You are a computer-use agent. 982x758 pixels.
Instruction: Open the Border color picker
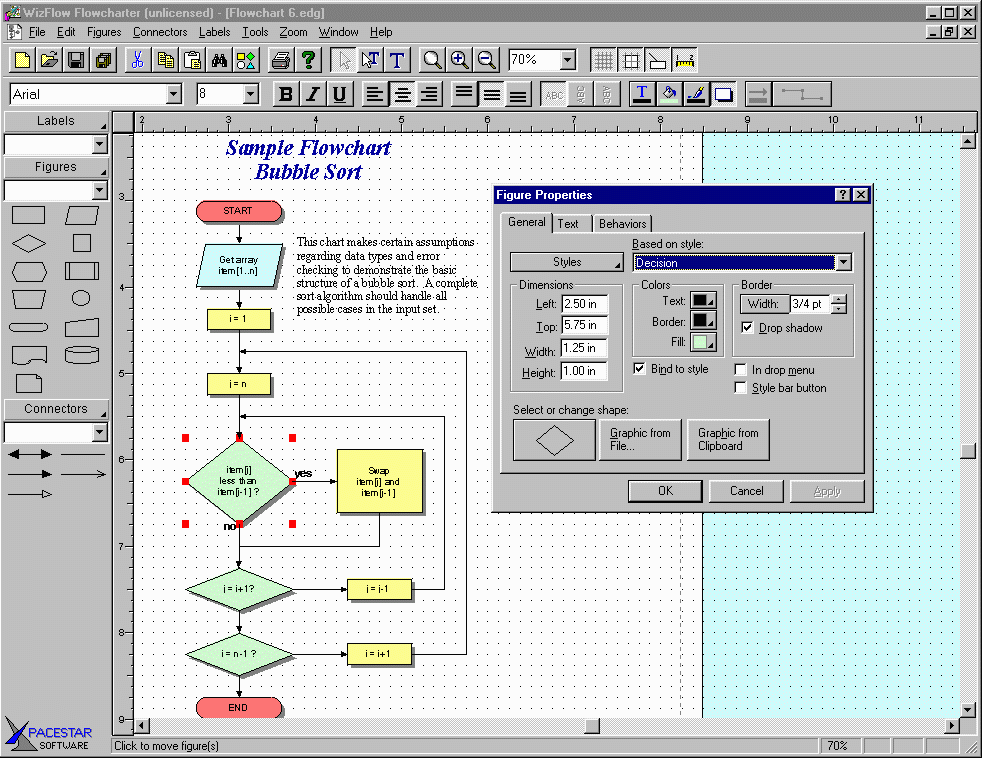pos(703,321)
